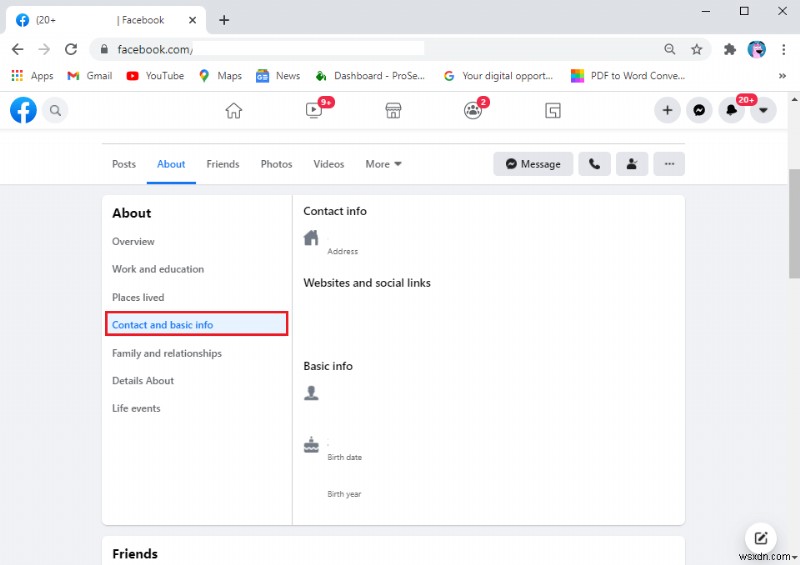Screen dimensions: 800x565
Task: Click the gender person icon under Basic info
Action: (311, 393)
